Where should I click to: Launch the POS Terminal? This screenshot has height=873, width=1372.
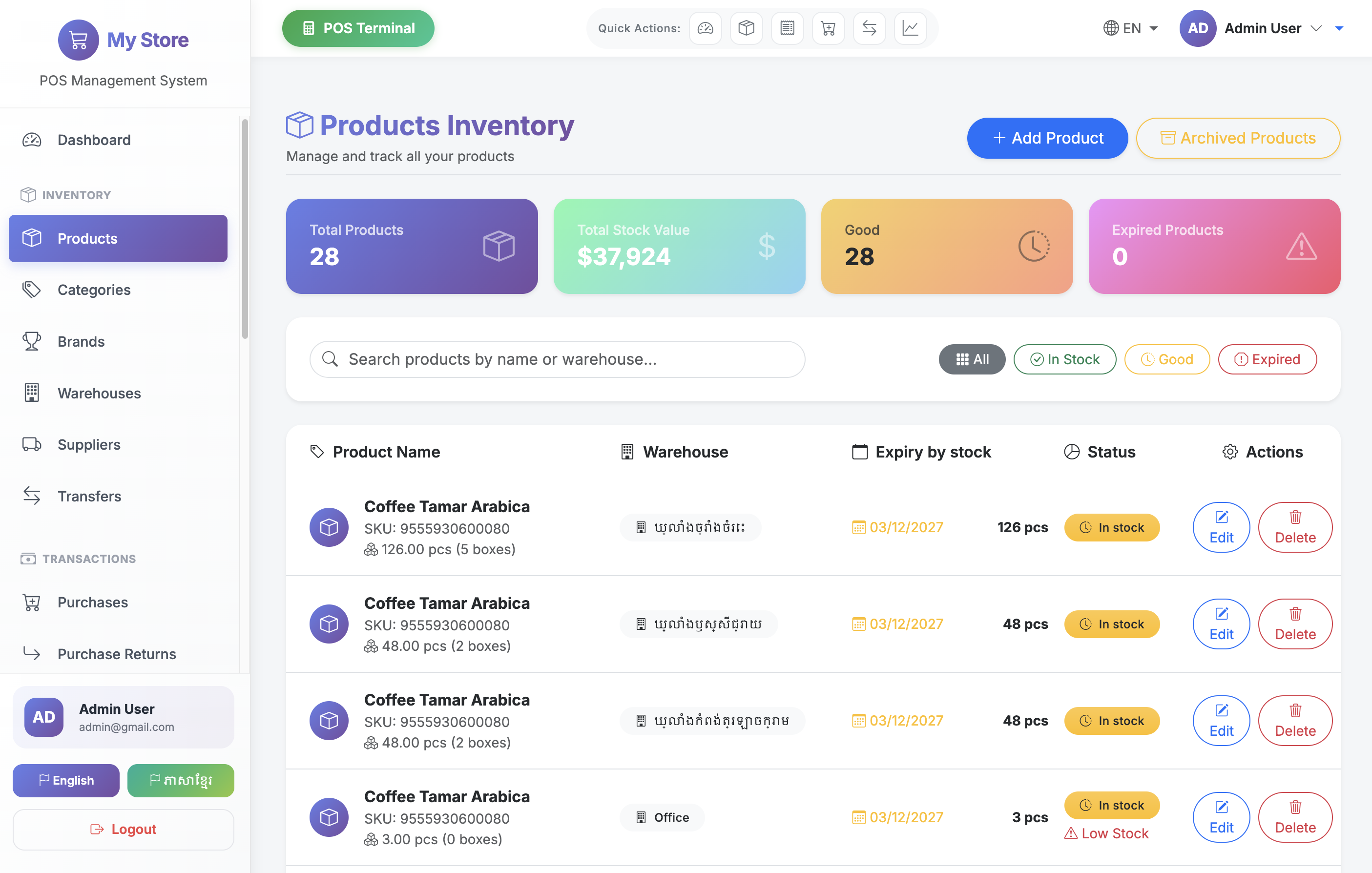(358, 28)
